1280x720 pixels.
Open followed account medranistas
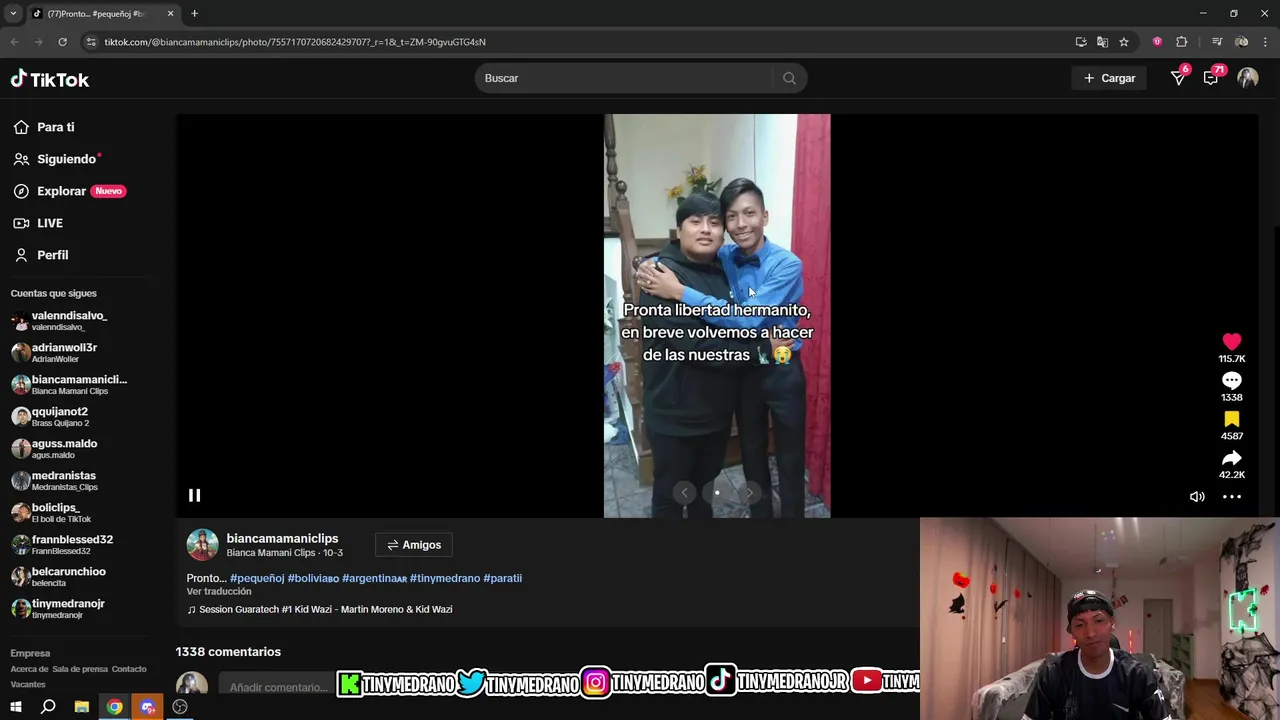55,480
